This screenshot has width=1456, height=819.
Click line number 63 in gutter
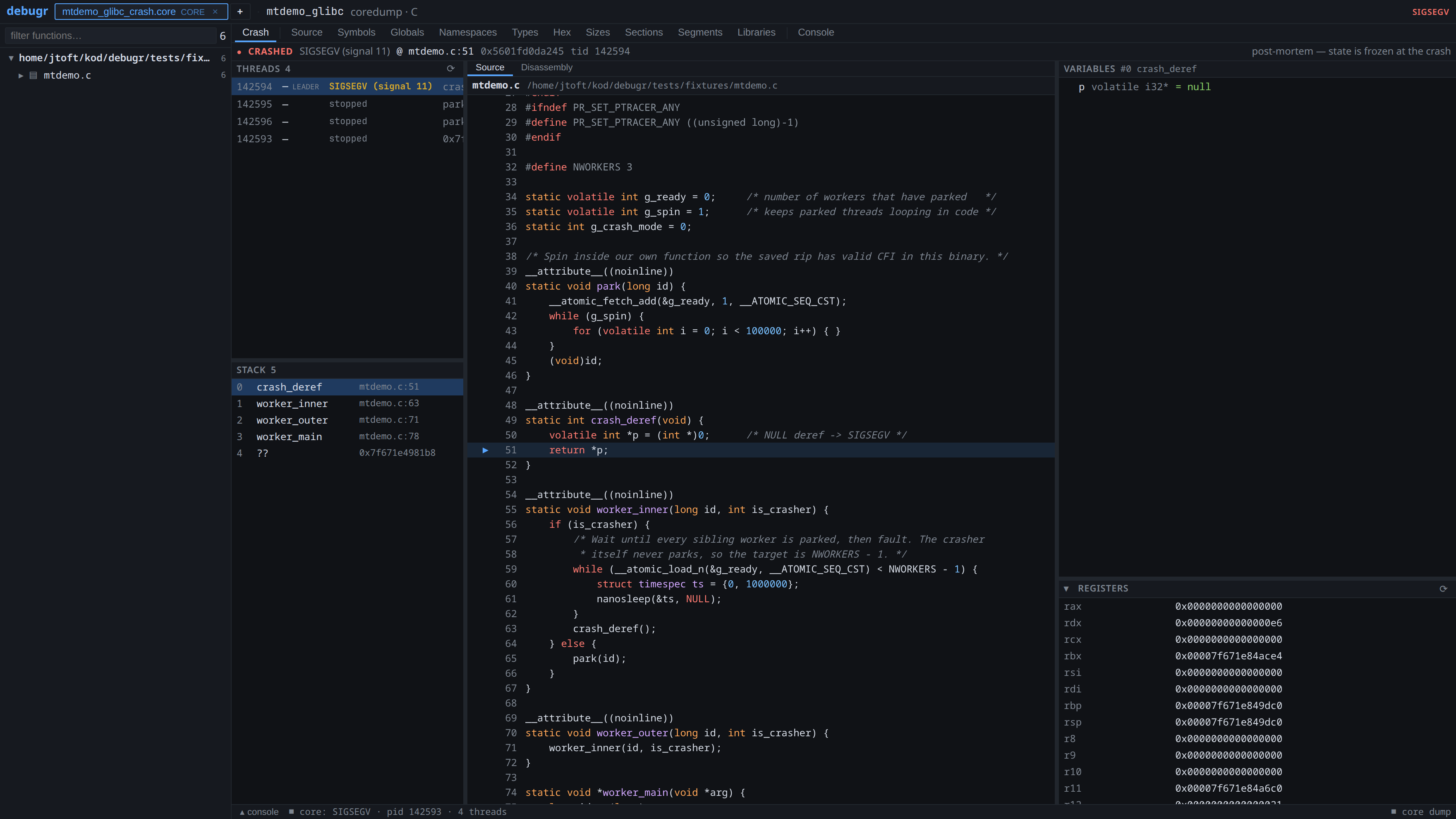tap(510, 629)
